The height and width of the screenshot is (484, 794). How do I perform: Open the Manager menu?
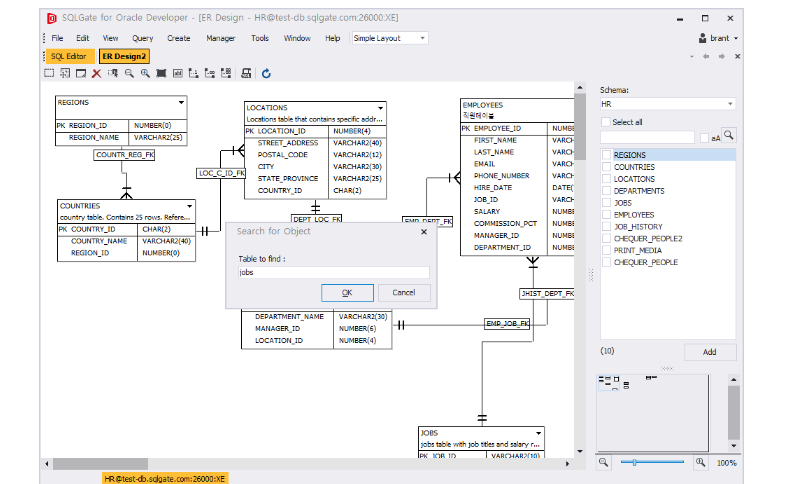[221, 38]
